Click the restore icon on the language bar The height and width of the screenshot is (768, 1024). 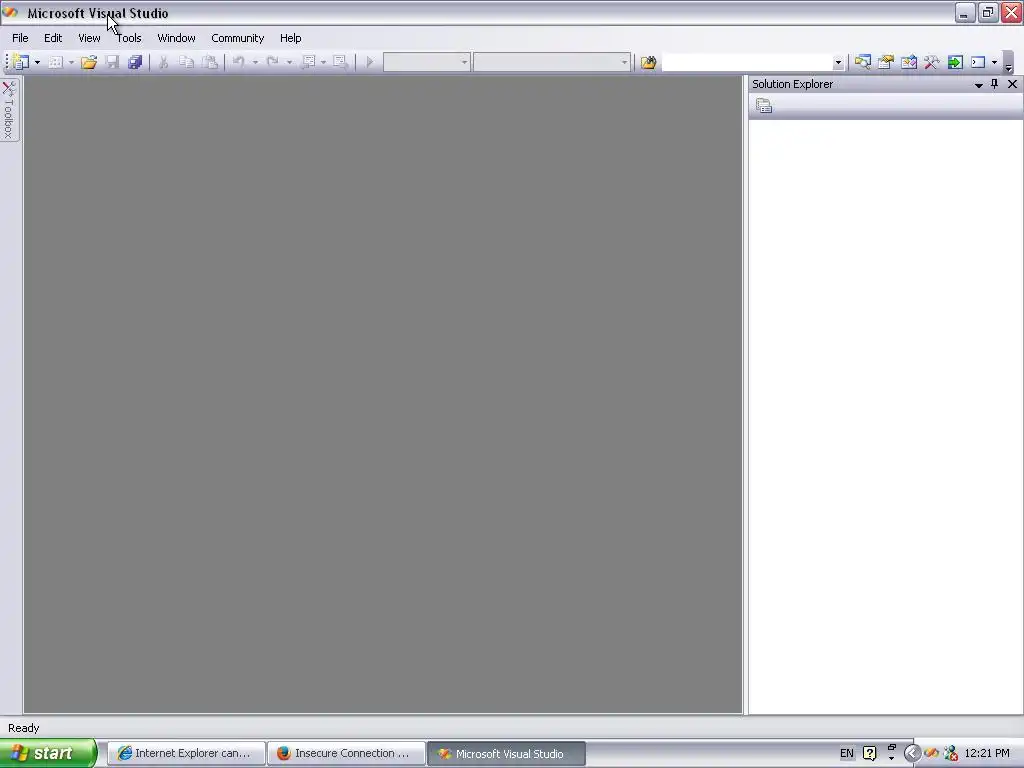(x=891, y=748)
